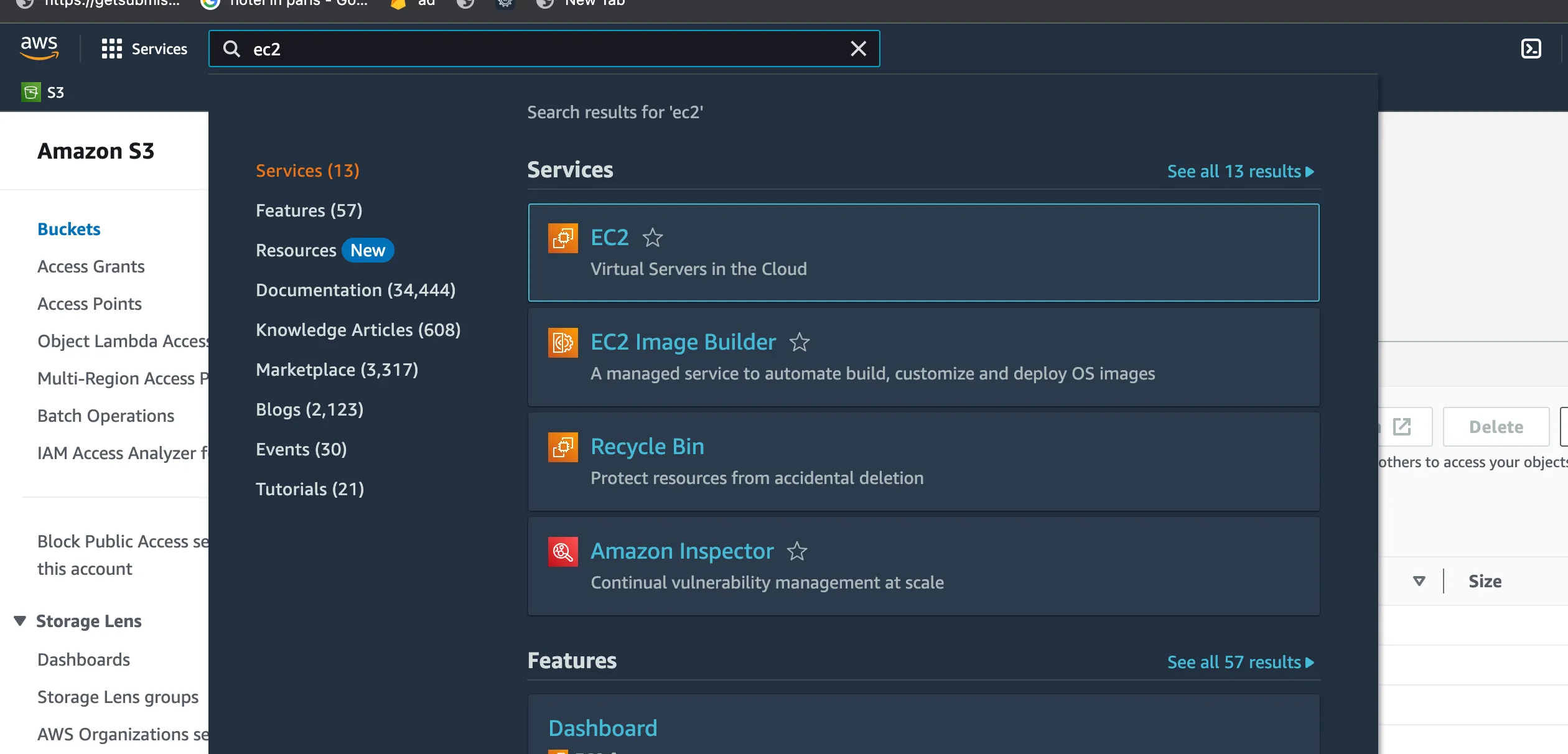Click the sort arrow next to Size column

1419,581
